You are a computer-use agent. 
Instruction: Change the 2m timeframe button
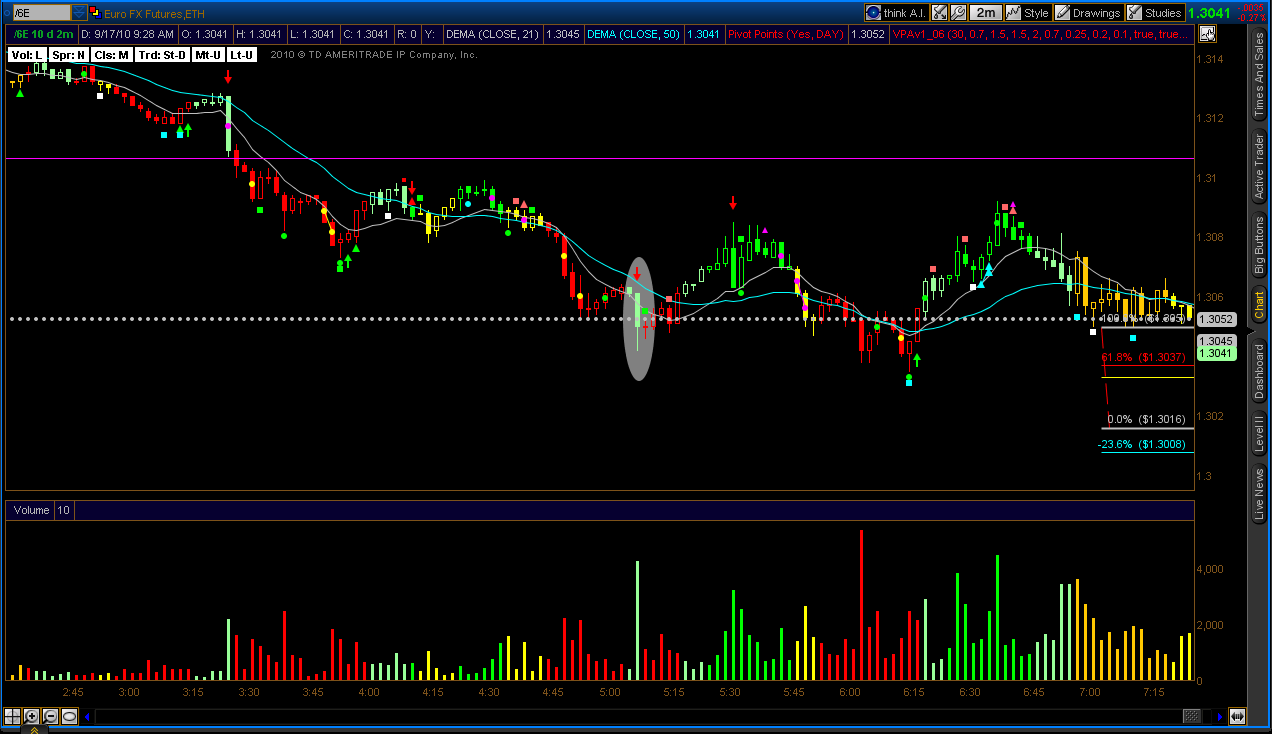[986, 13]
